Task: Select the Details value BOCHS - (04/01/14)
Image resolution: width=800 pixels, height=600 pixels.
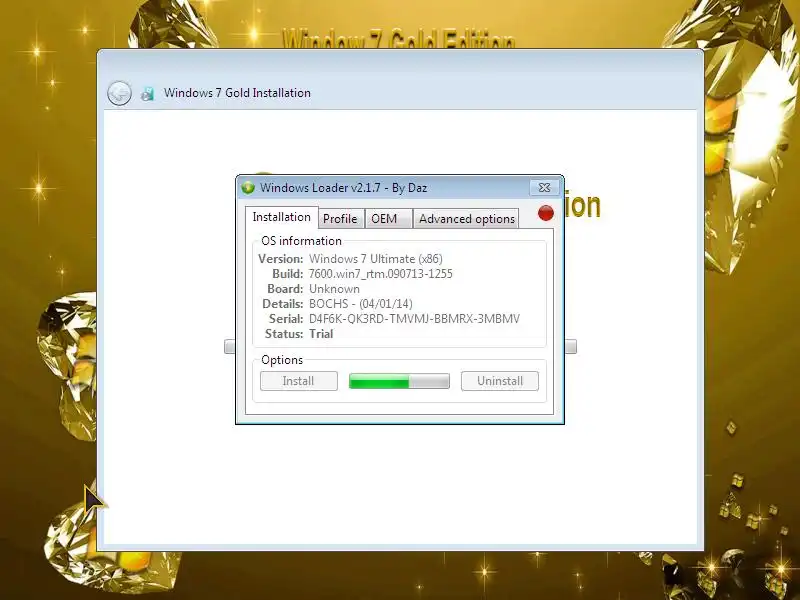Action: (x=361, y=304)
